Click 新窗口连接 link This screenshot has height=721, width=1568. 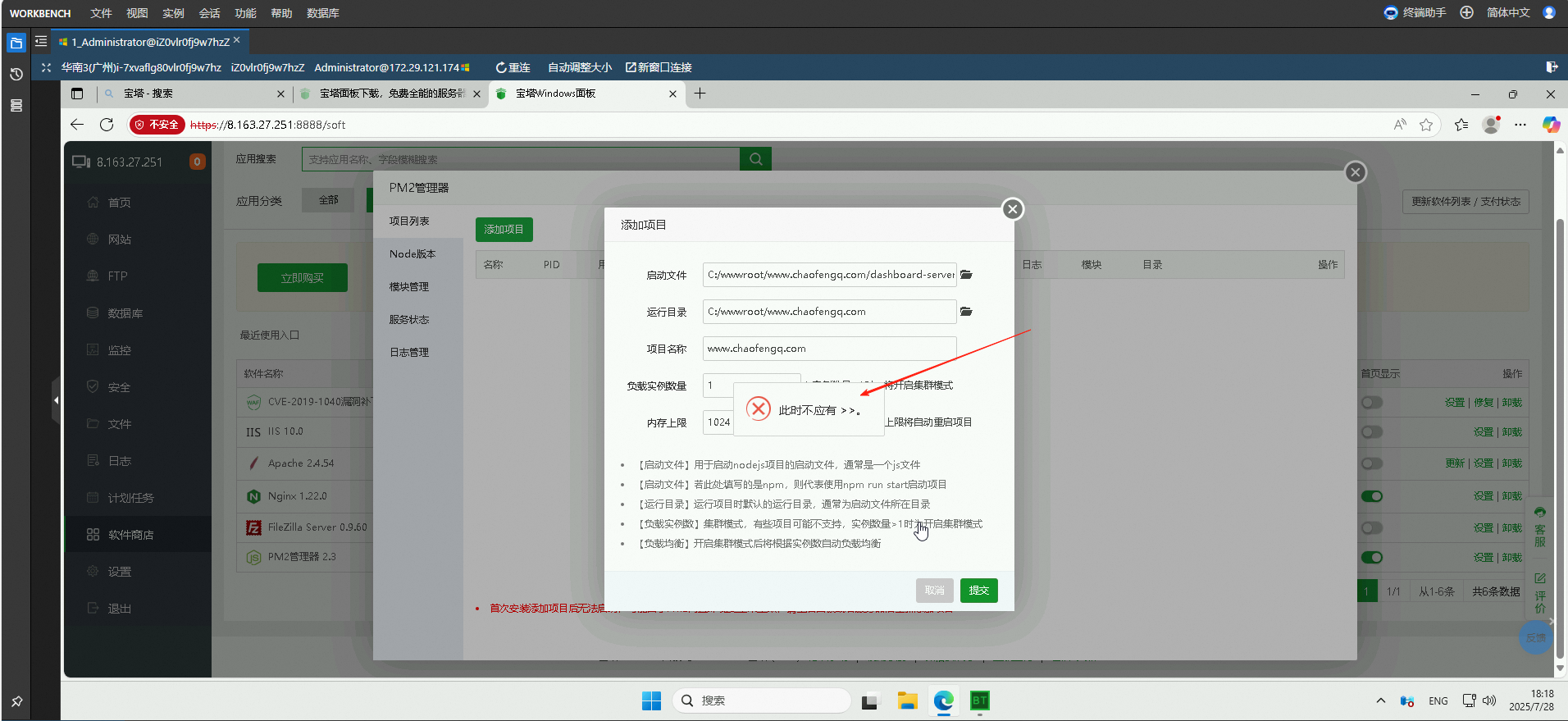[659, 67]
